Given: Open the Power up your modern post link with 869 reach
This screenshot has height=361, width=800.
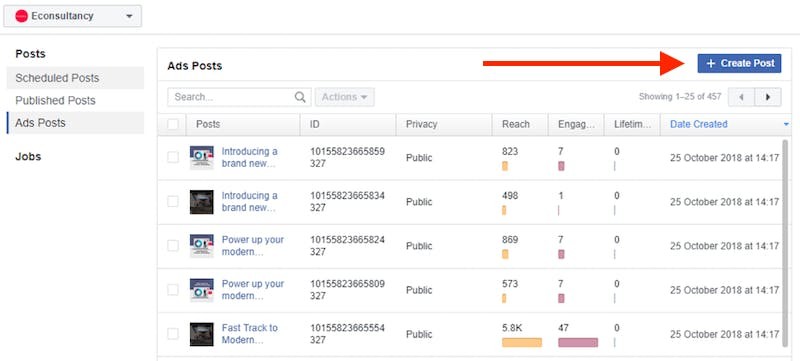Looking at the screenshot, I should [x=253, y=246].
